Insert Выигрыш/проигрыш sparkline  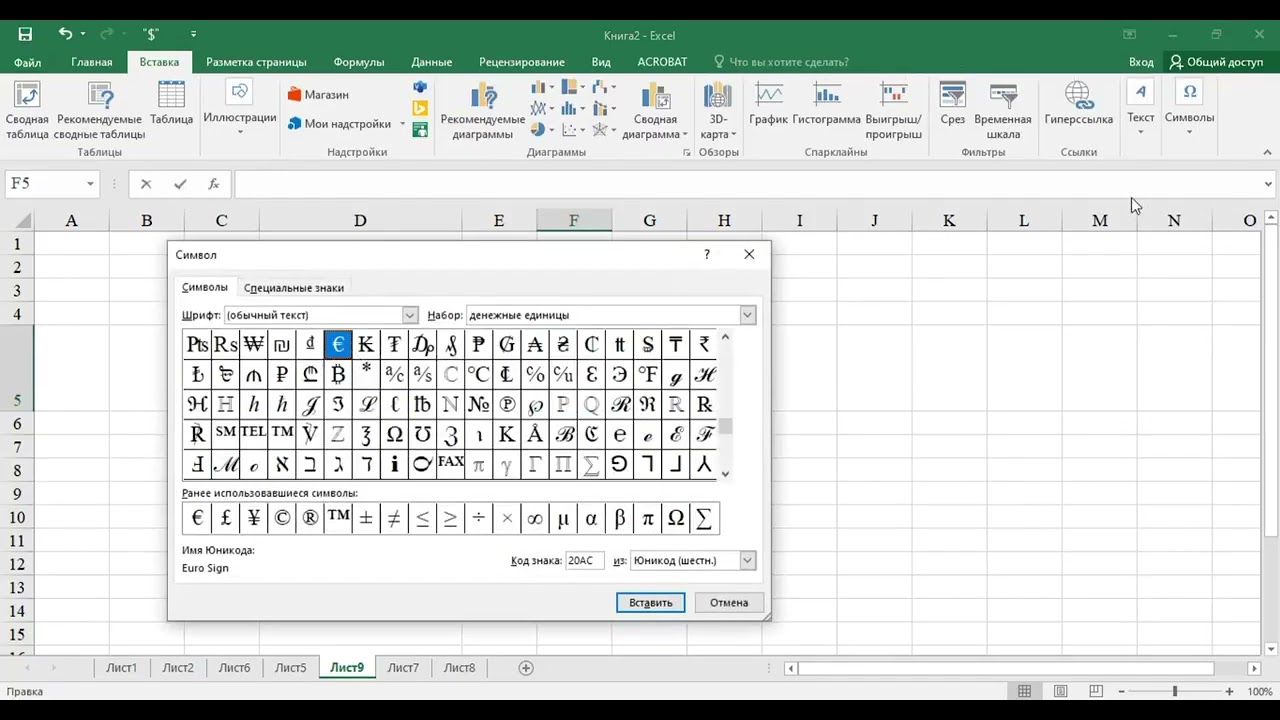(x=894, y=112)
